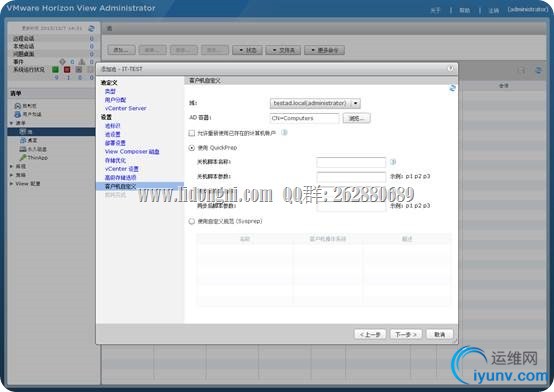The width and height of the screenshot is (554, 392).
Task: Select the Sysprep customization radio option
Action: coord(191,221)
